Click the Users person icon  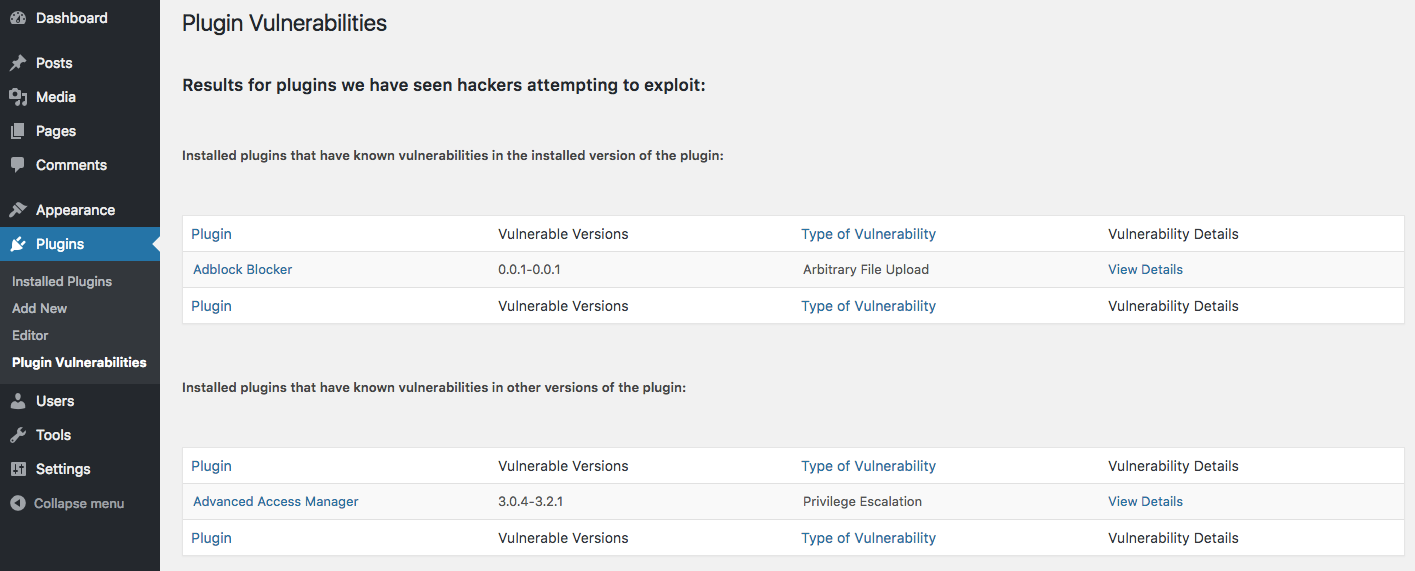pyautogui.click(x=18, y=401)
